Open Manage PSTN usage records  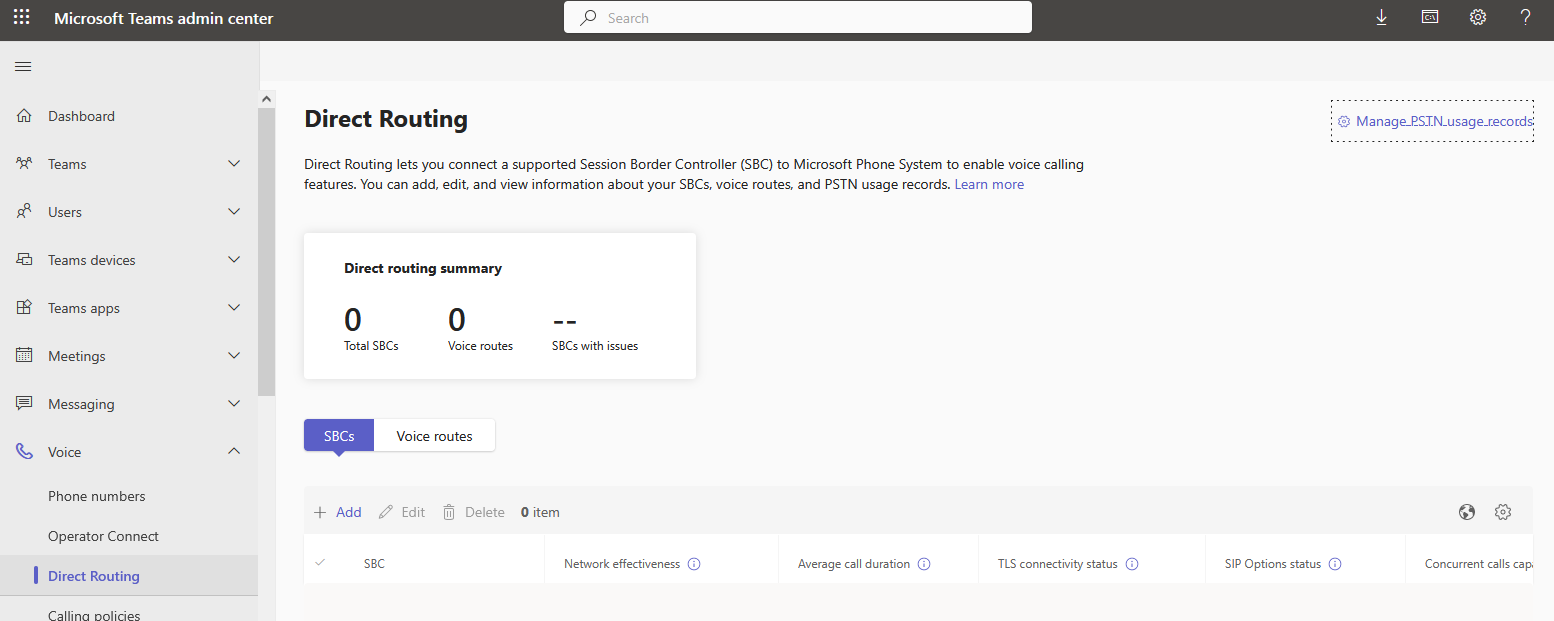click(1432, 121)
